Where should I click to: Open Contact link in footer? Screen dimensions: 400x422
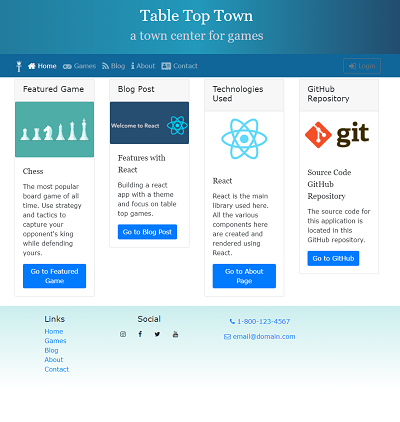pos(57,369)
